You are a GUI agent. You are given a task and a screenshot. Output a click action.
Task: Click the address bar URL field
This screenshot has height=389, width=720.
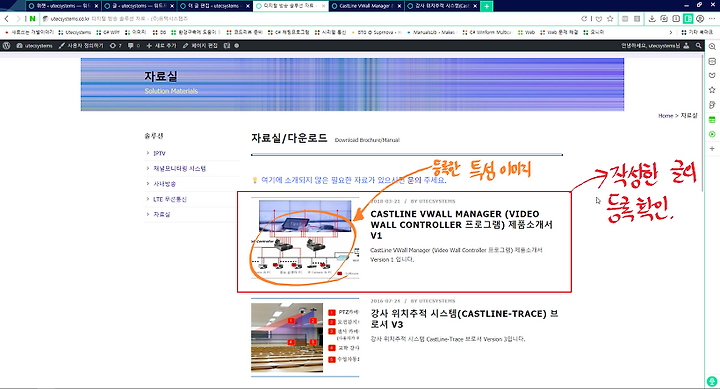[x=308, y=19]
